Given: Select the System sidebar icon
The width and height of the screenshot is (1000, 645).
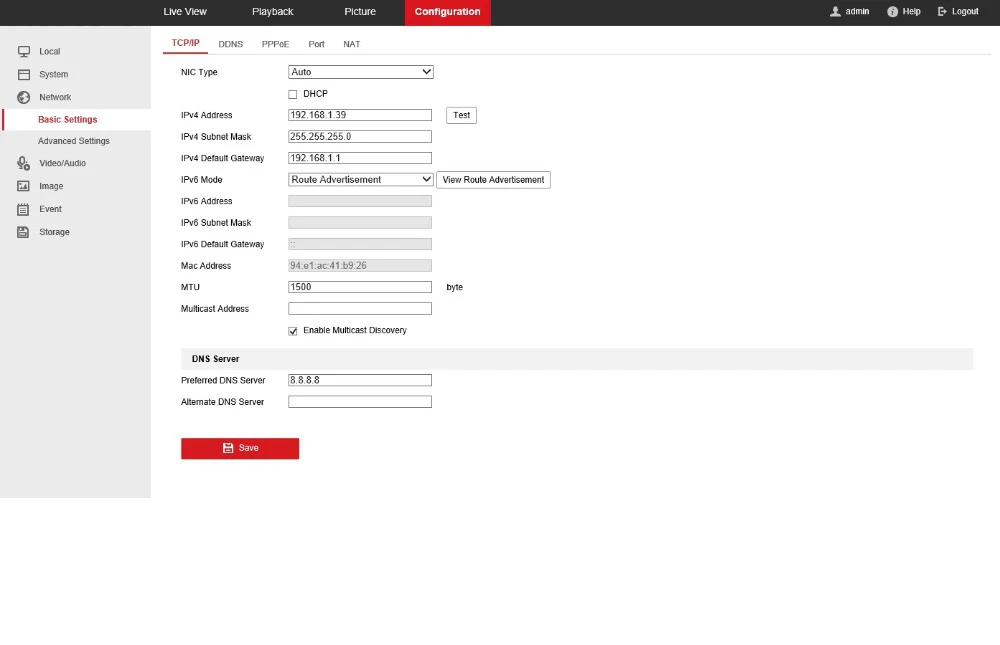Looking at the screenshot, I should pyautogui.click(x=21, y=74).
